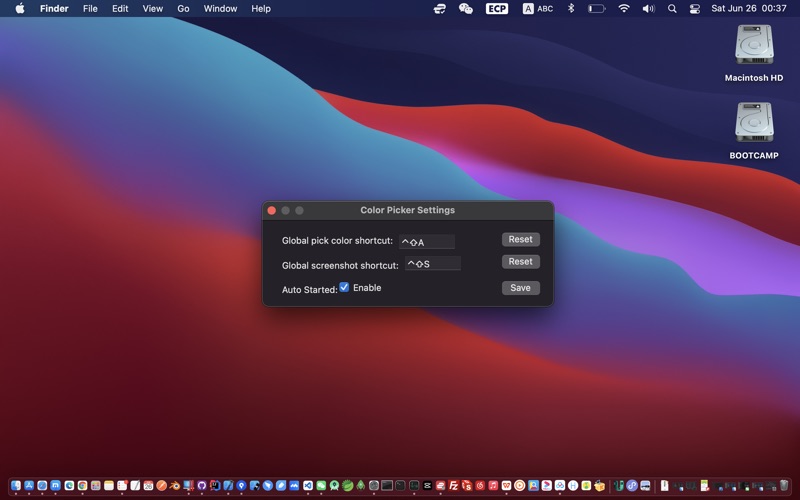800x500 pixels.
Task: Click the ECP menu bar icon
Action: (x=497, y=9)
